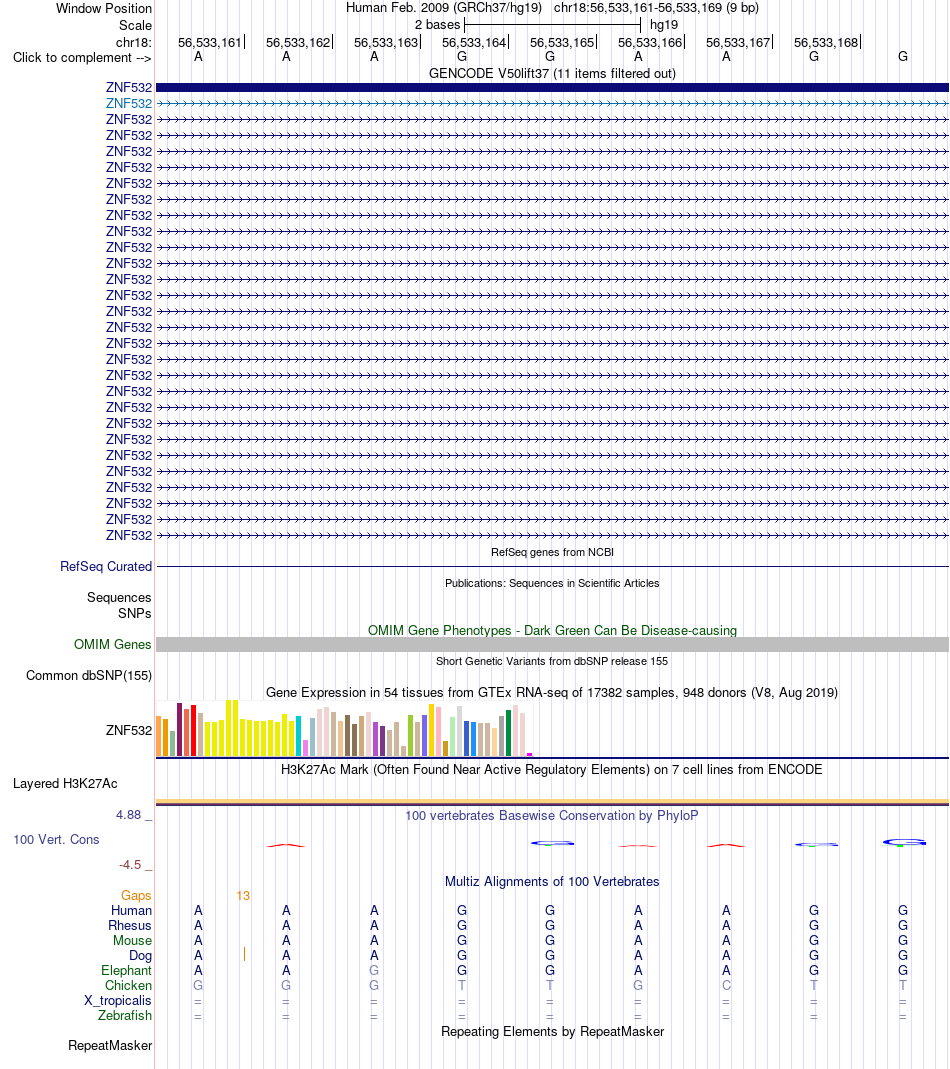The image size is (950, 1069).
Task: Click the 100 Vert. Cons label
Action: tap(56, 840)
